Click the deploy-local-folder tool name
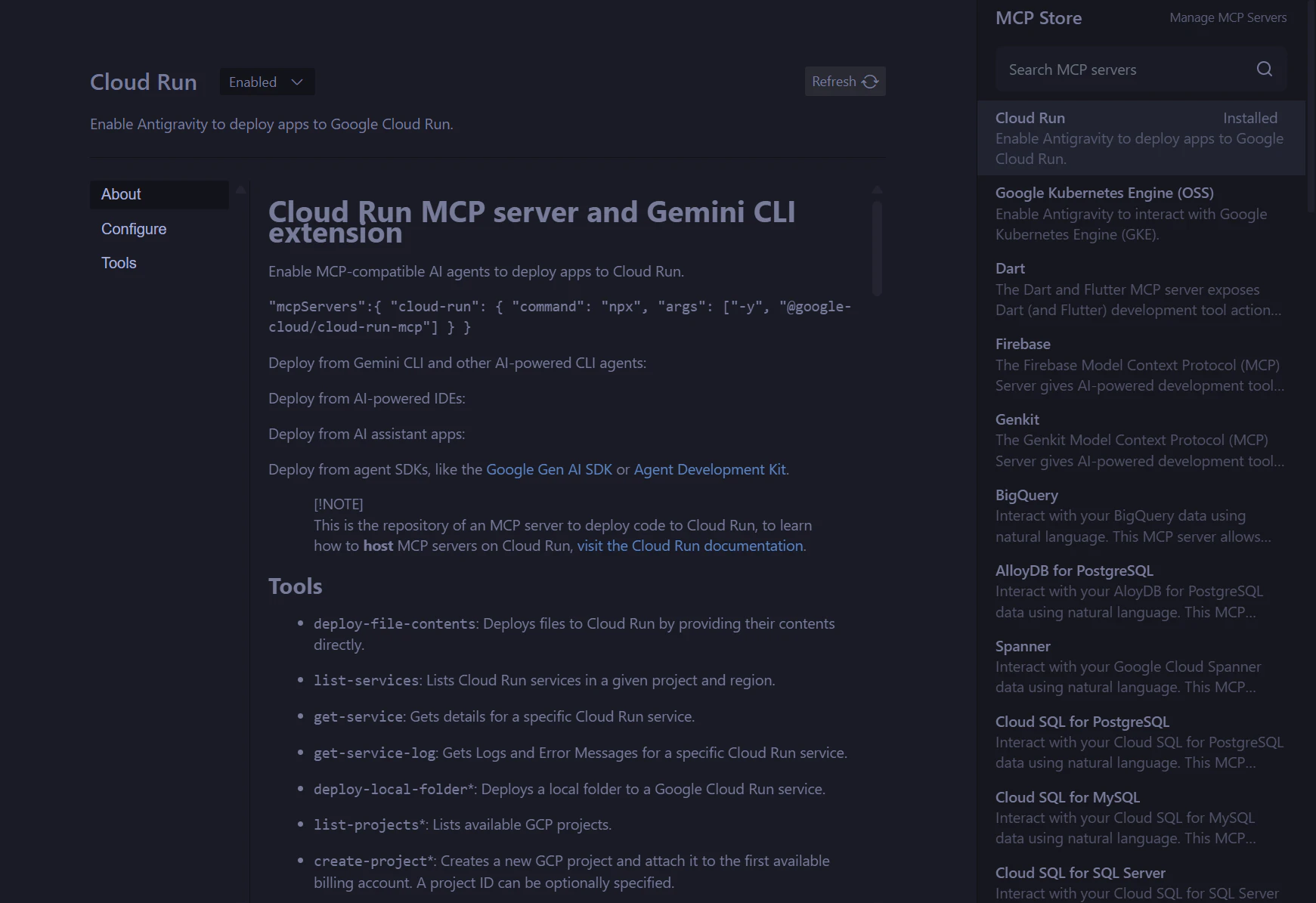This screenshot has height=903, width=1316. click(391, 789)
